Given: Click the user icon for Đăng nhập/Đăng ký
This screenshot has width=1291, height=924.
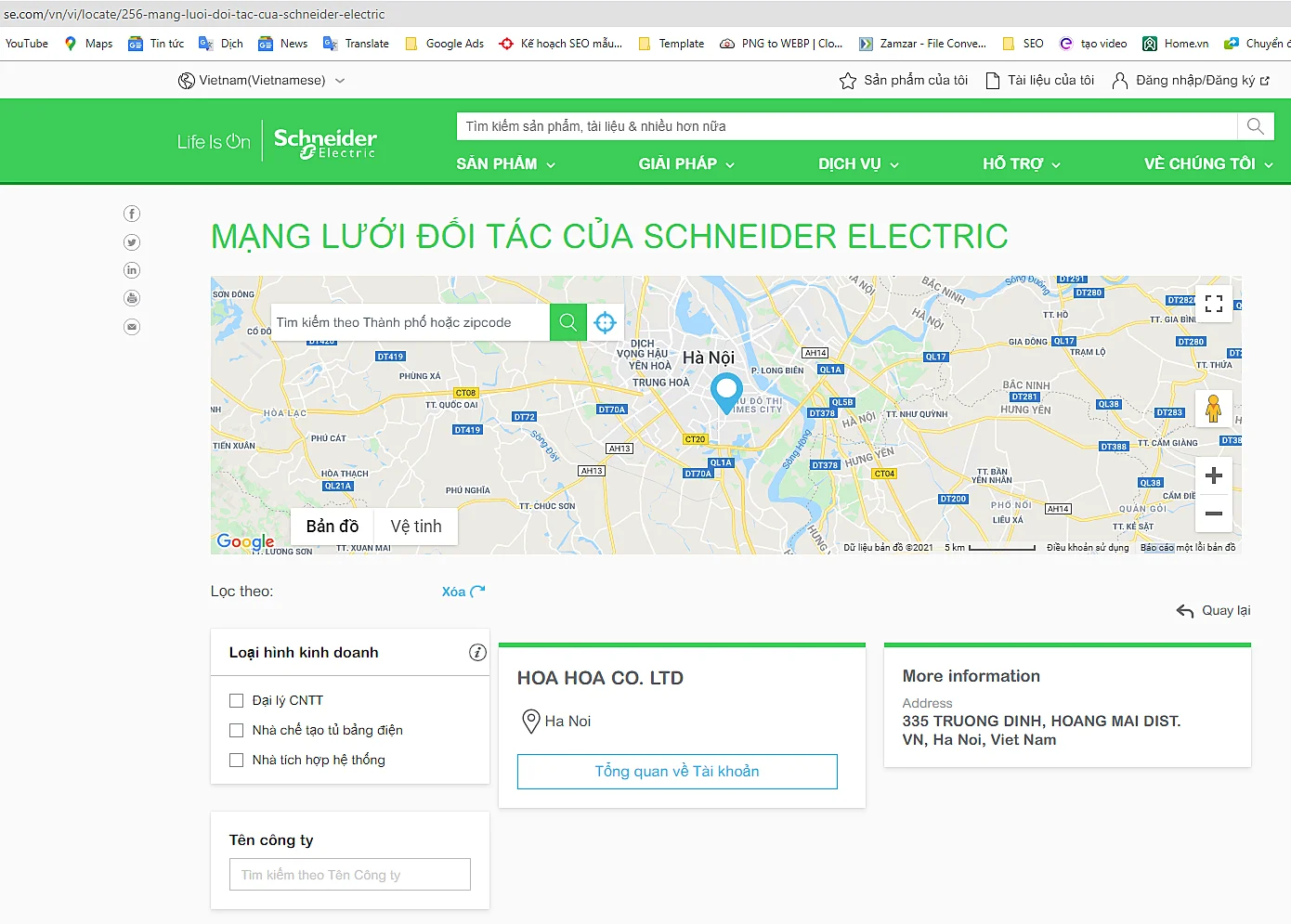Looking at the screenshot, I should pos(1120,81).
